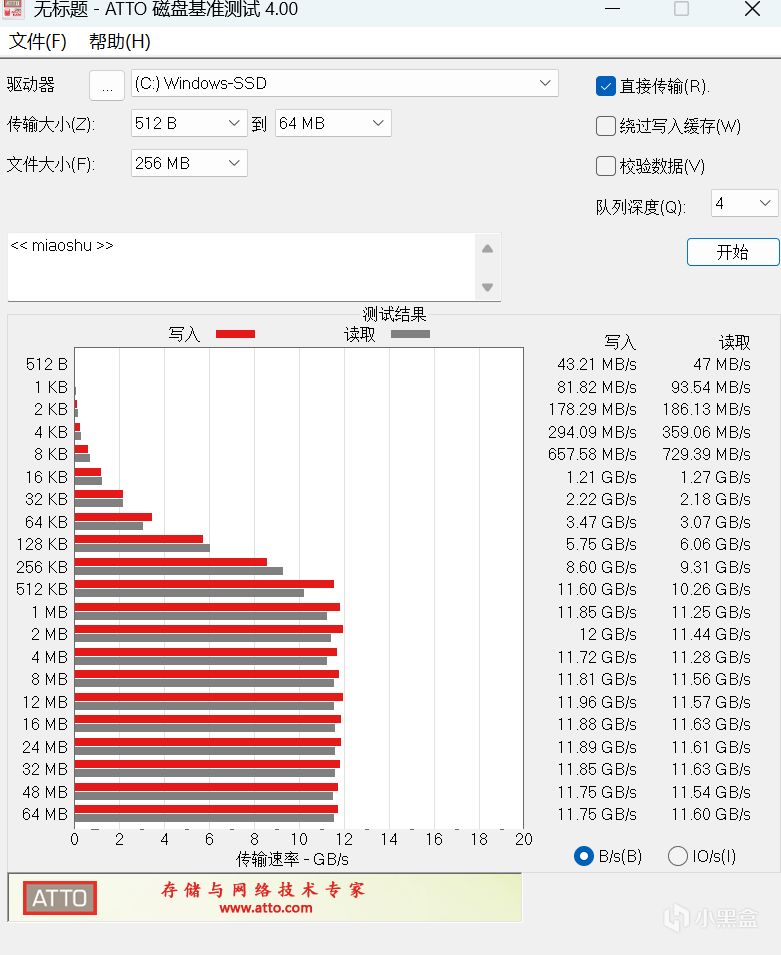Select the IO/s(I) radio button

coord(677,856)
